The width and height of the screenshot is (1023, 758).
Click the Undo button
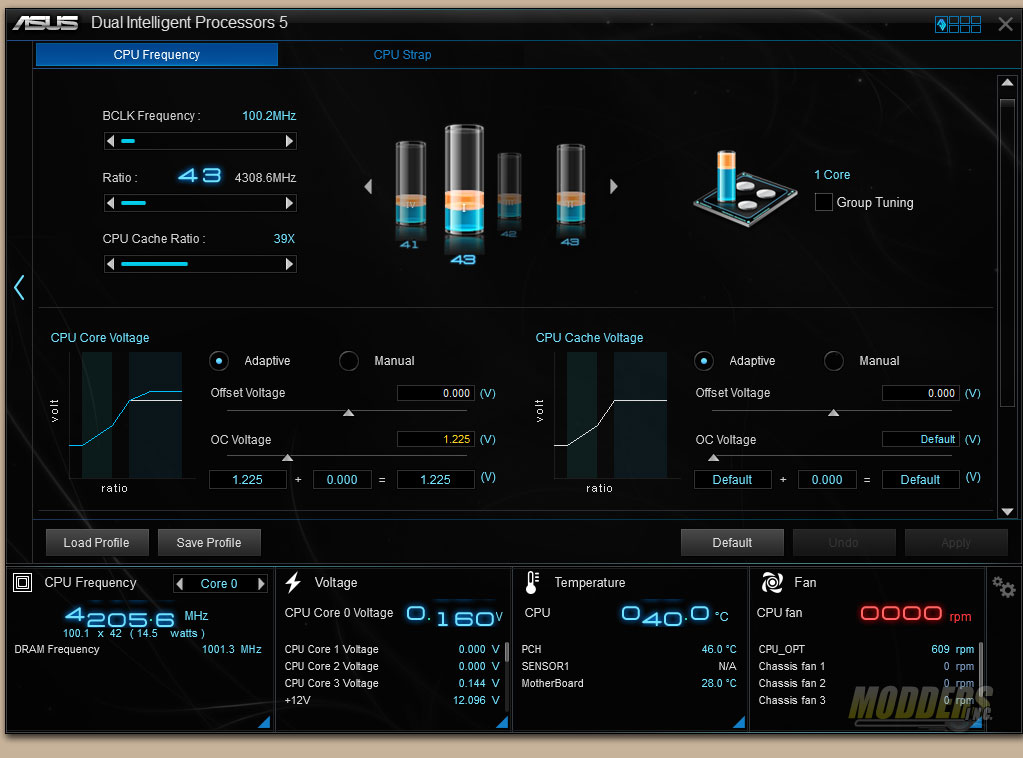coord(844,543)
